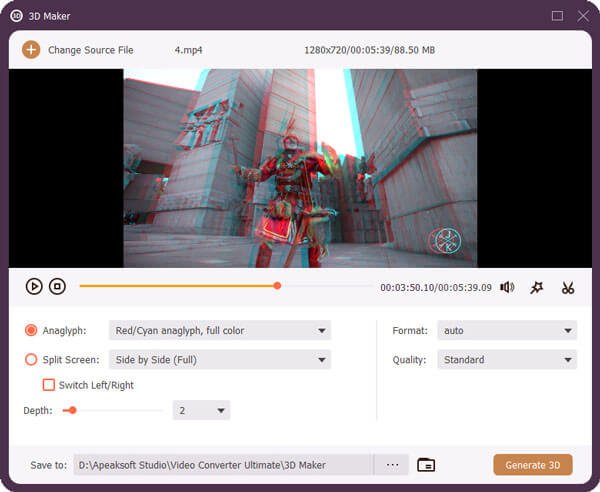
Task: Click the Generate 3D button
Action: pos(533,465)
